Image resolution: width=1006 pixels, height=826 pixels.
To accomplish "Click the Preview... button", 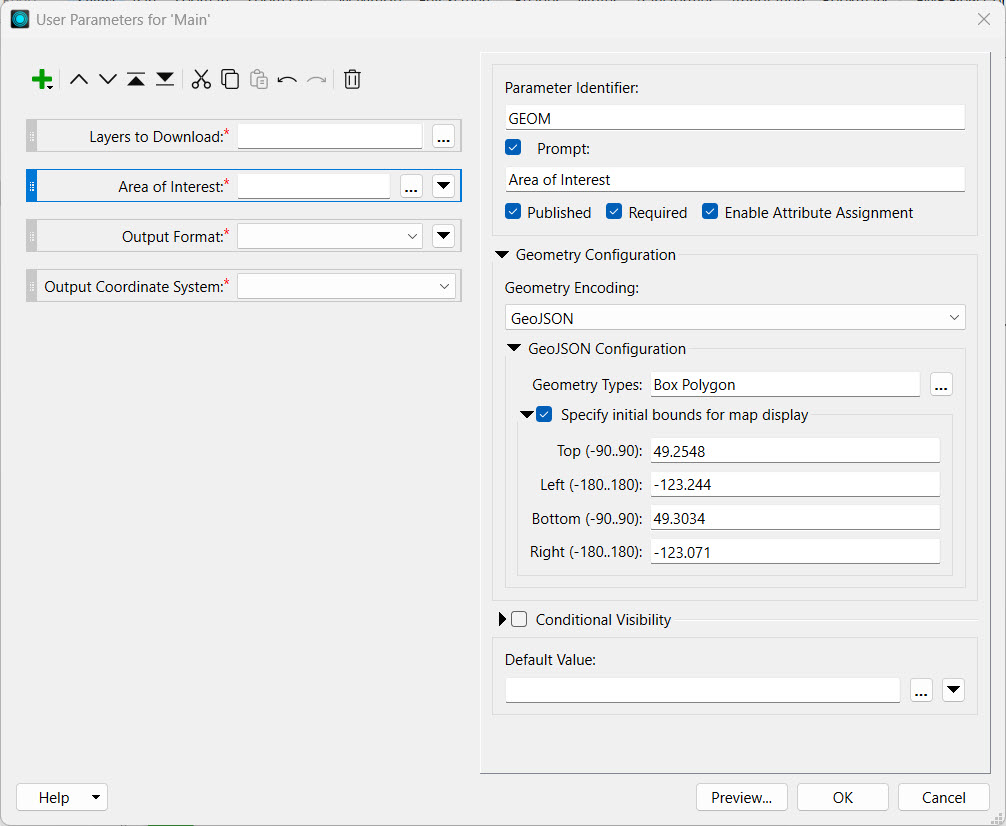I will pyautogui.click(x=741, y=797).
